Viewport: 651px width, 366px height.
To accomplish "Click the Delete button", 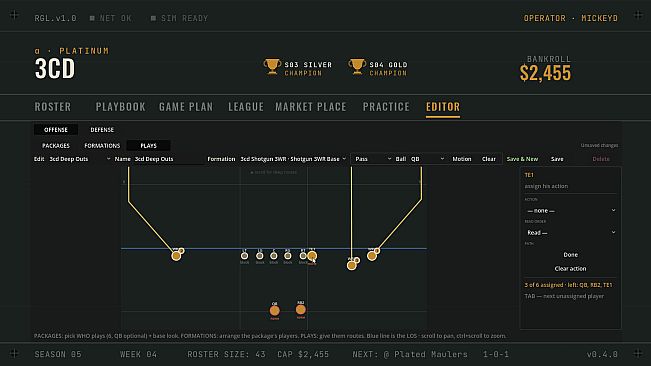I will tap(601, 159).
